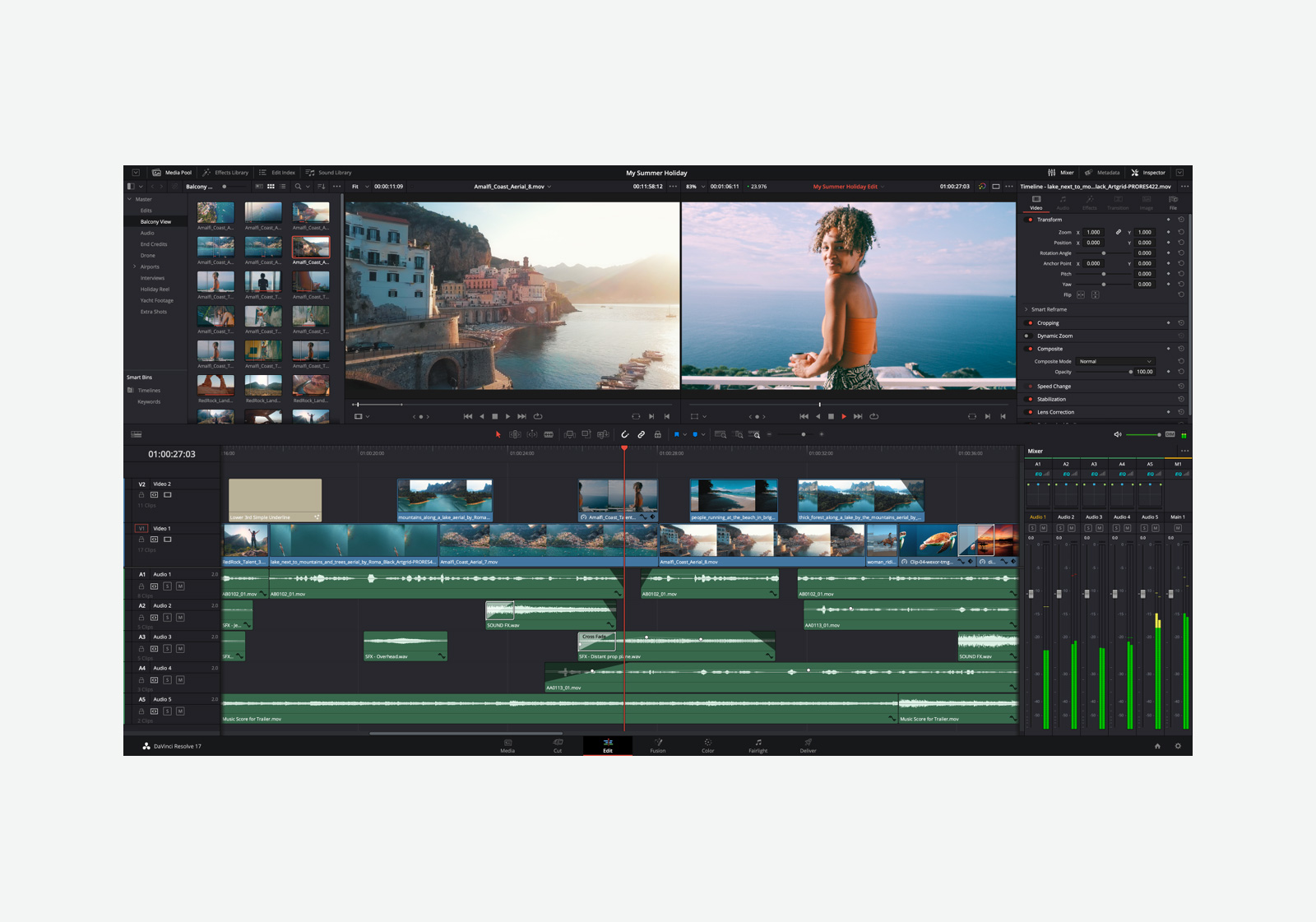Image resolution: width=1316 pixels, height=922 pixels.
Task: Open the Inspector panel
Action: coord(1148,173)
